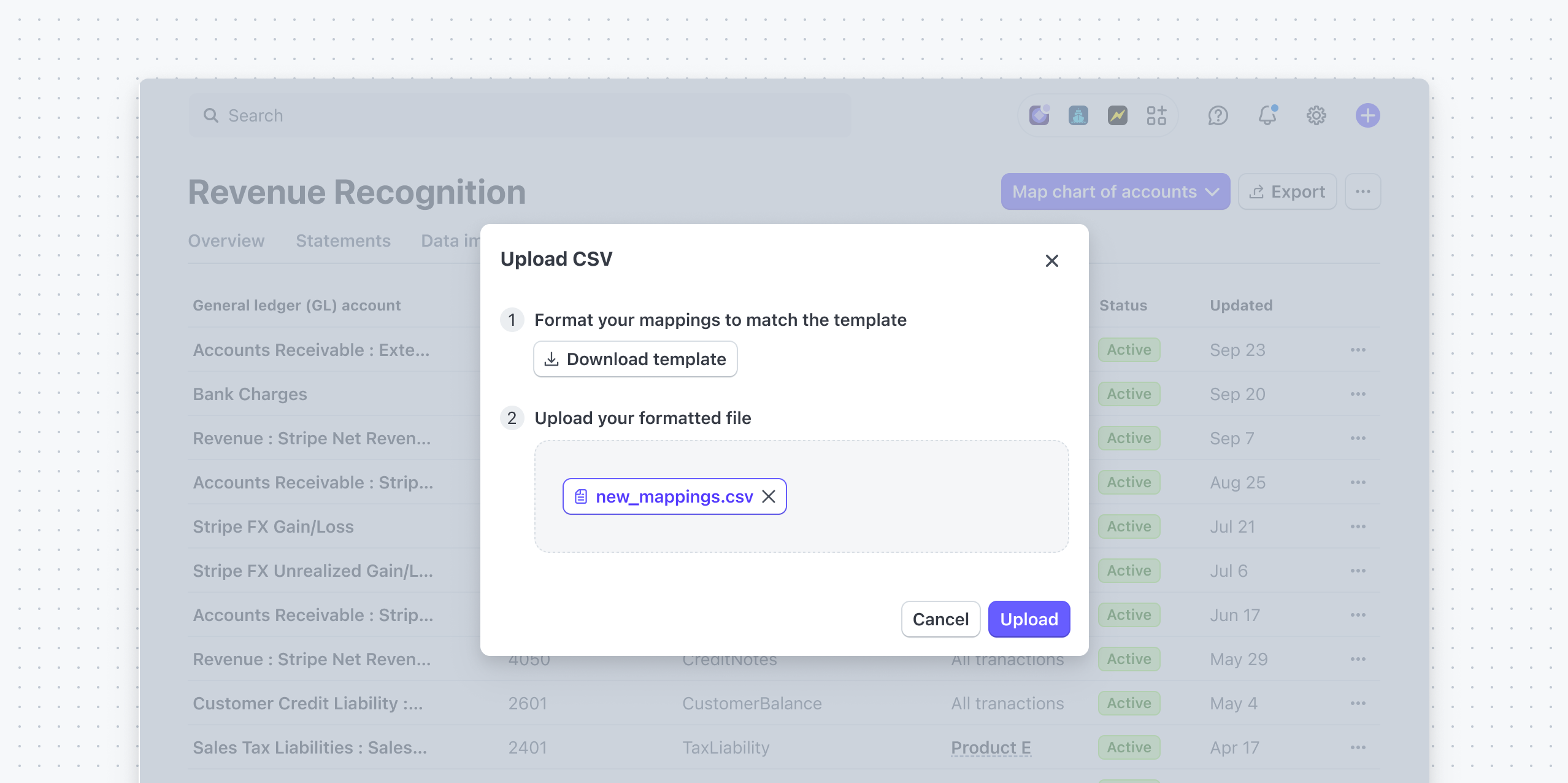Click the Download template button

(636, 359)
